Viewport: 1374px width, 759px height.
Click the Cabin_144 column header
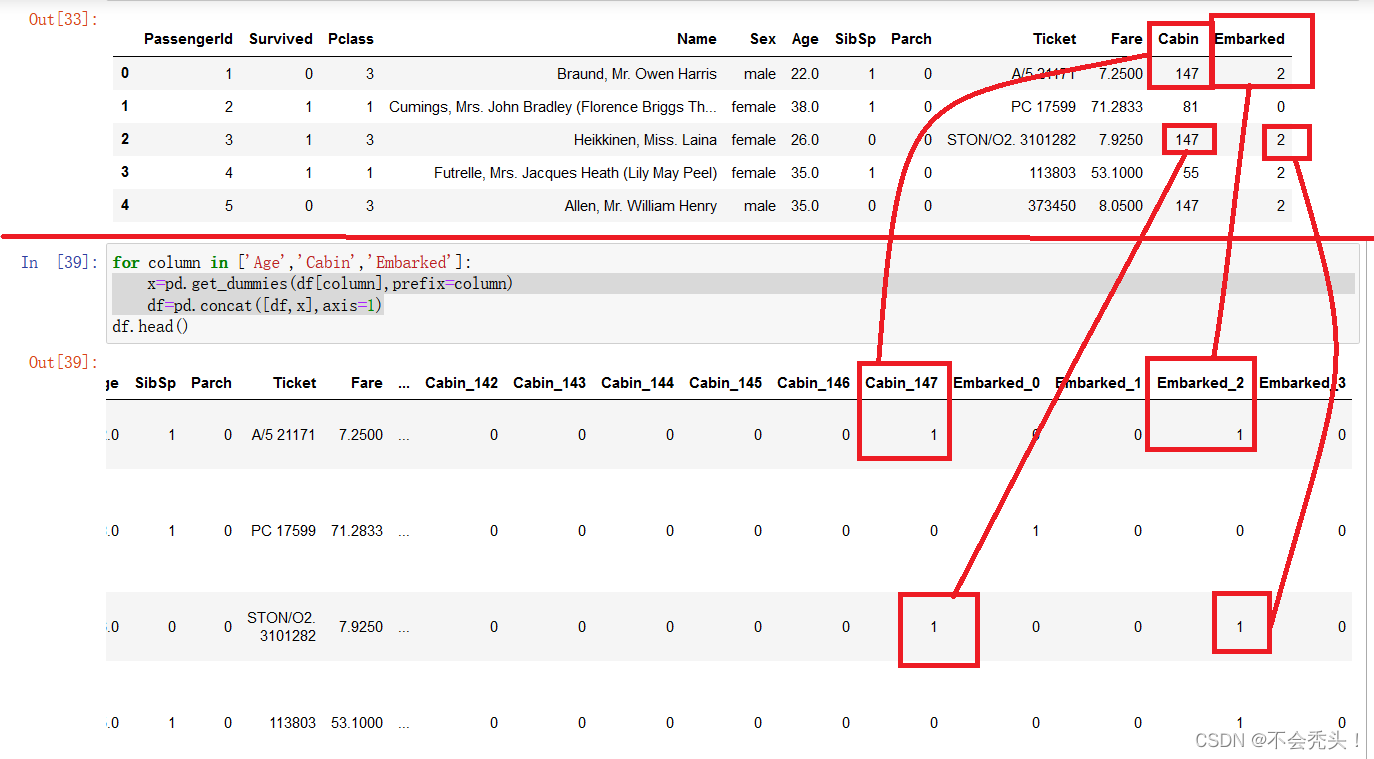pos(637,383)
